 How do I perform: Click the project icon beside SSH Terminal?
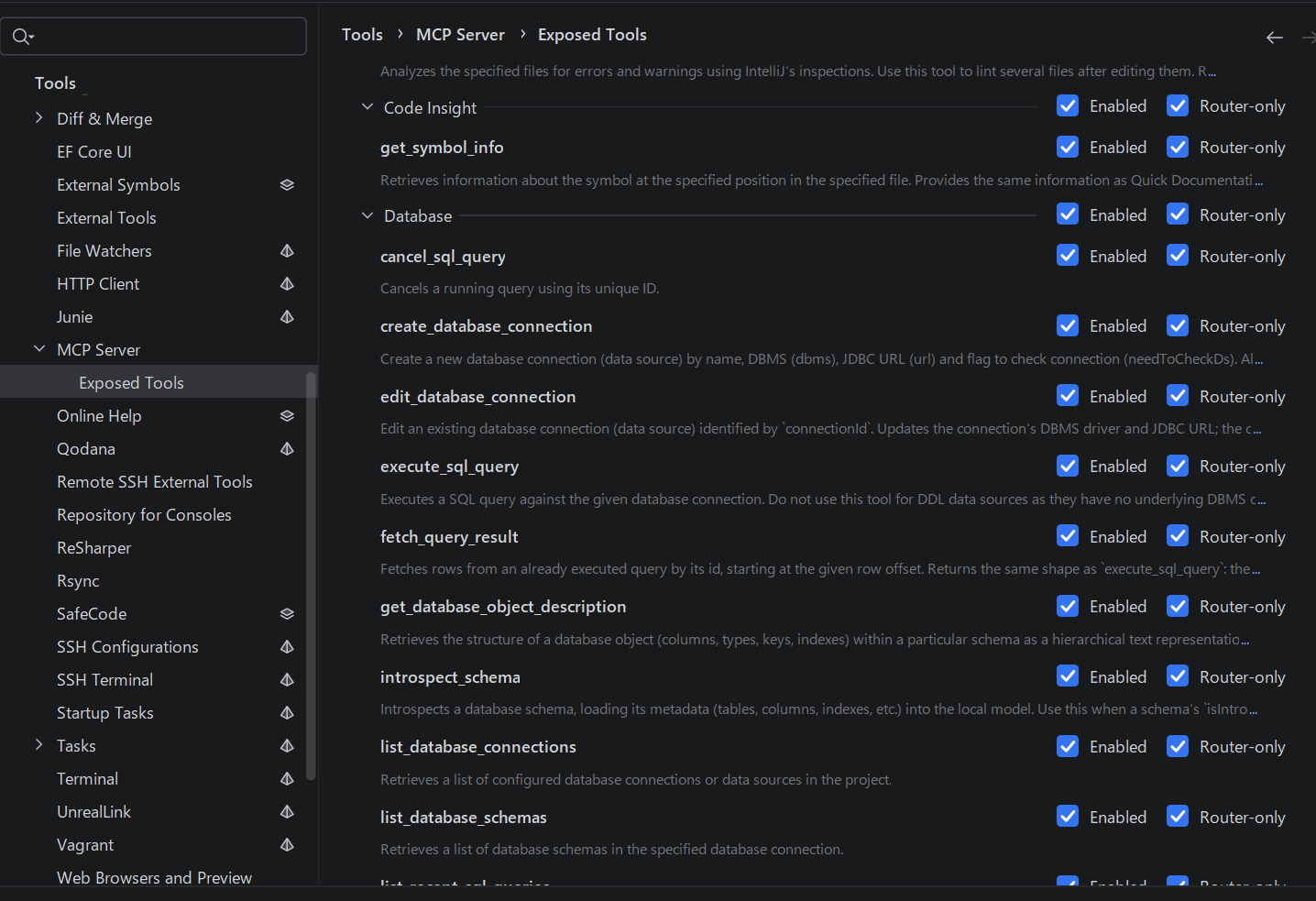(287, 680)
